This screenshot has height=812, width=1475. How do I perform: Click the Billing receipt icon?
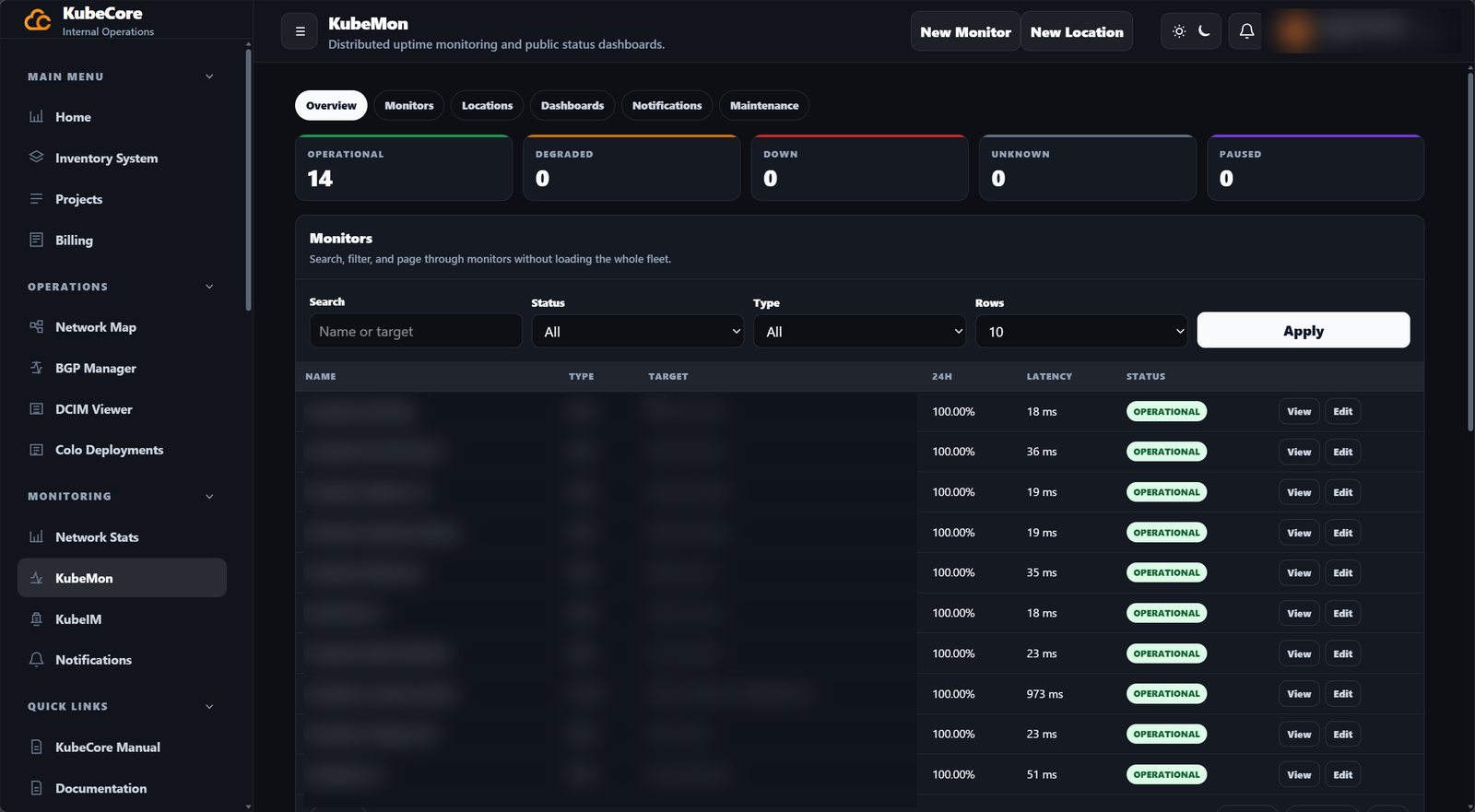click(37, 240)
